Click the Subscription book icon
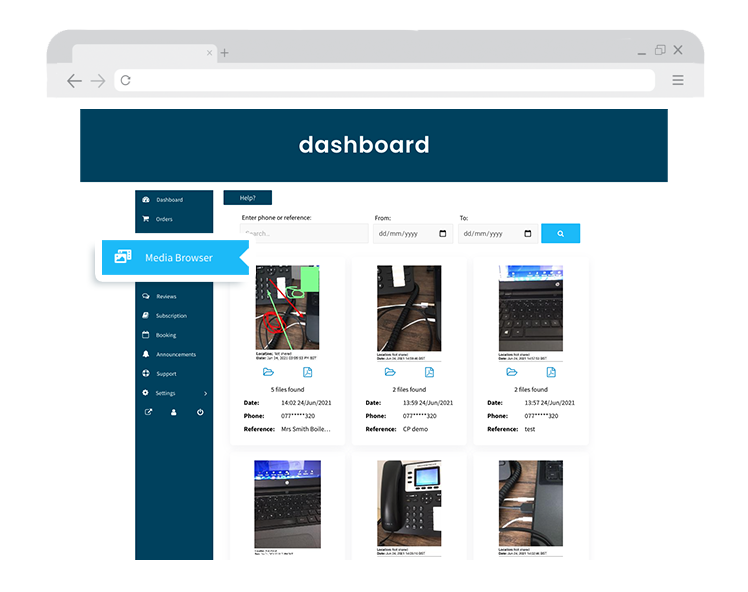The height and width of the screenshot is (592, 748). point(146,315)
